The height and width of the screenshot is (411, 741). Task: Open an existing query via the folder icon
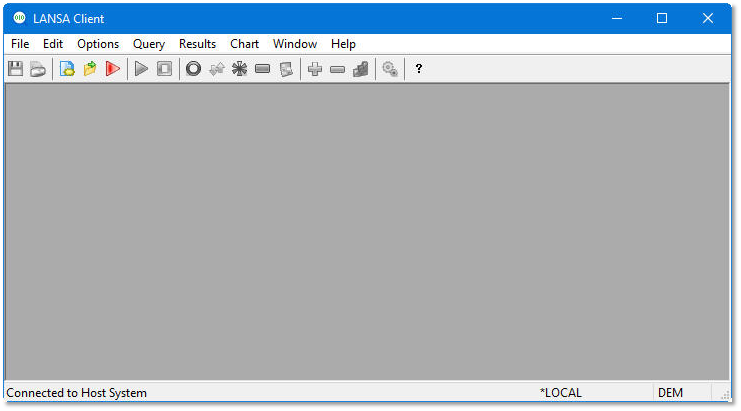(x=90, y=69)
